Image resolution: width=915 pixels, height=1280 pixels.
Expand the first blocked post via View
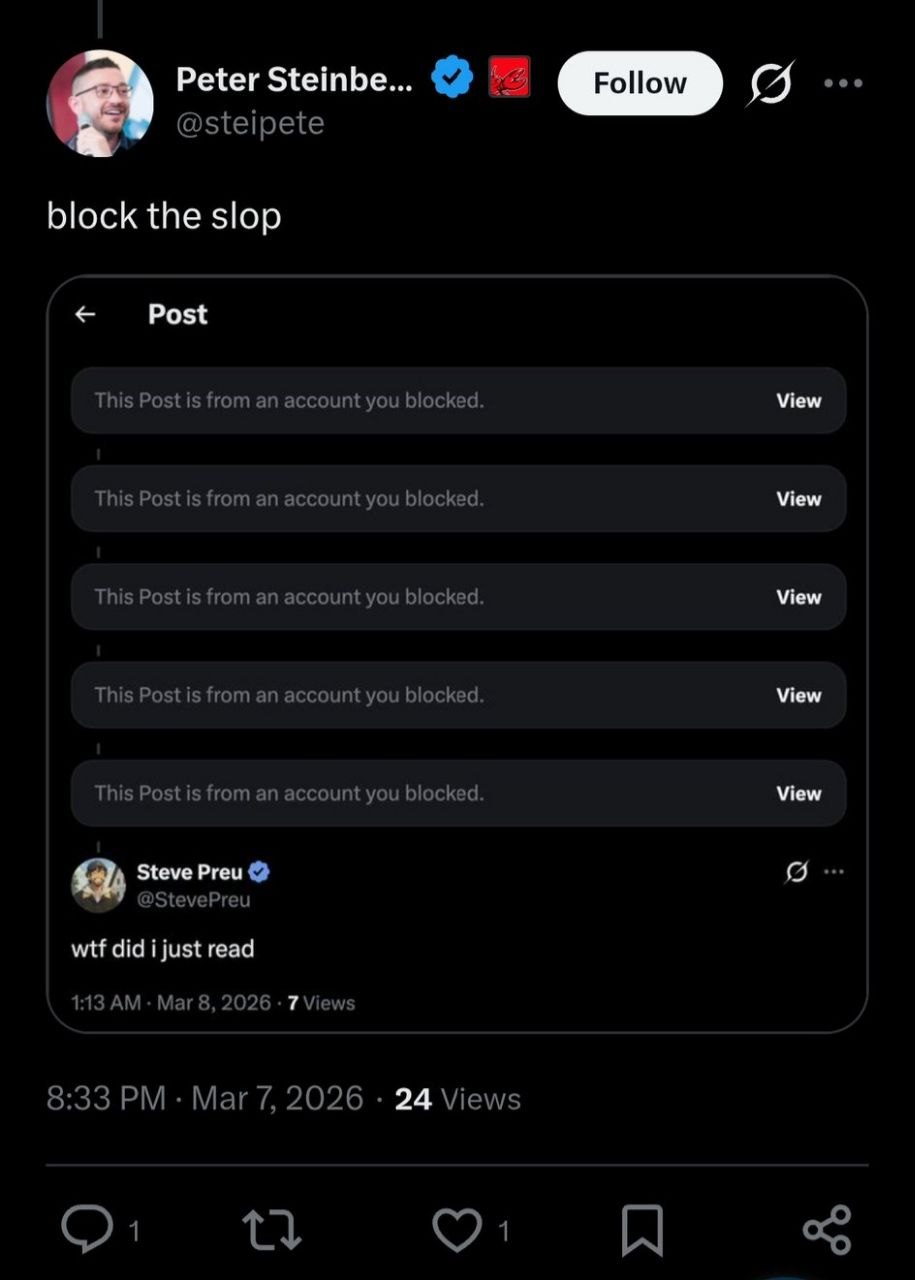pos(798,400)
